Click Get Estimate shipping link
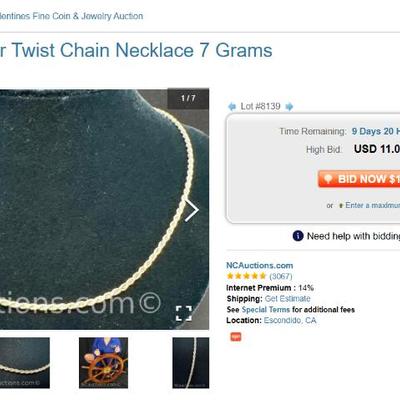The height and width of the screenshot is (400, 400). click(x=287, y=298)
